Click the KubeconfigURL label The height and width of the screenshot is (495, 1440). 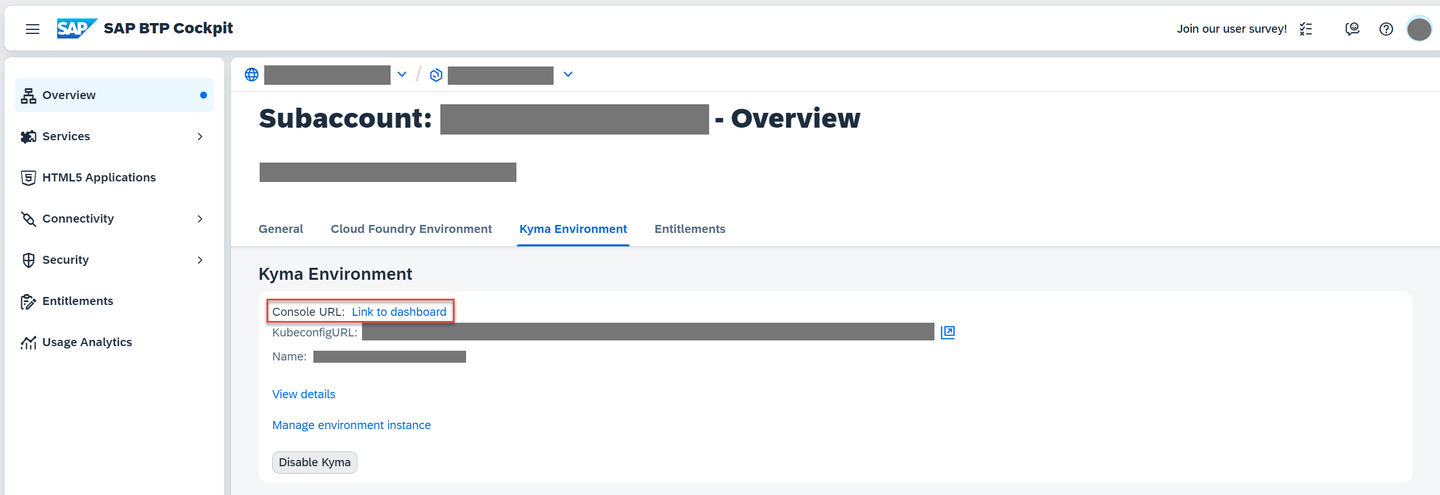[x=315, y=332]
